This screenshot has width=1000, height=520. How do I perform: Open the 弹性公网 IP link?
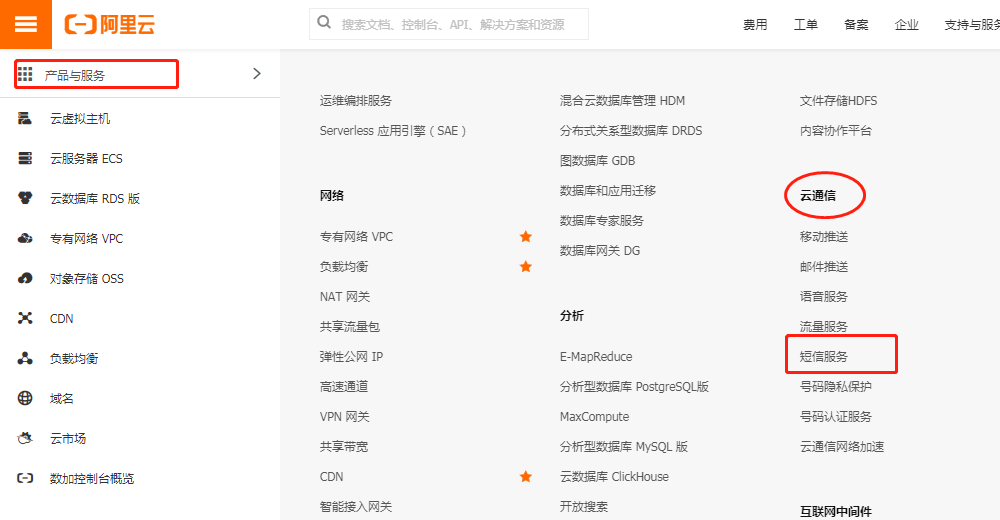[351, 357]
